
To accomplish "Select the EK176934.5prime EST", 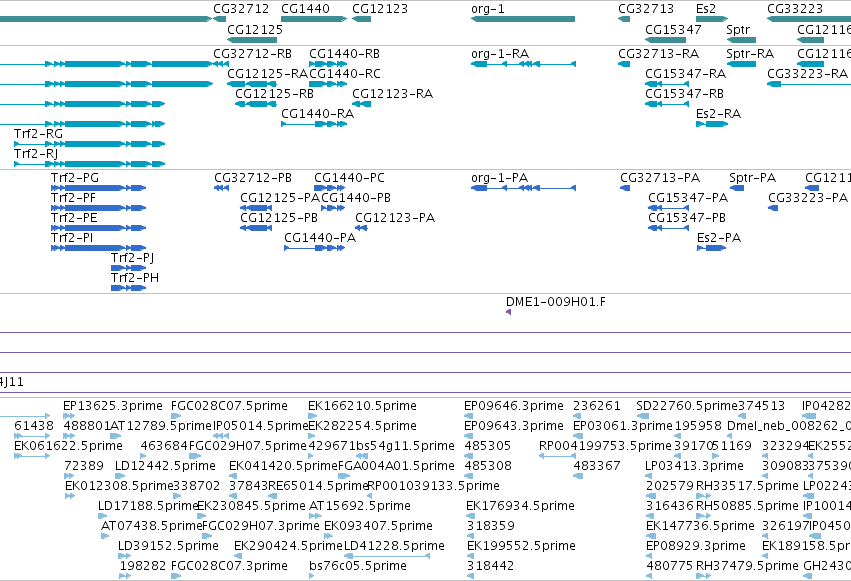I will (x=470, y=516).
